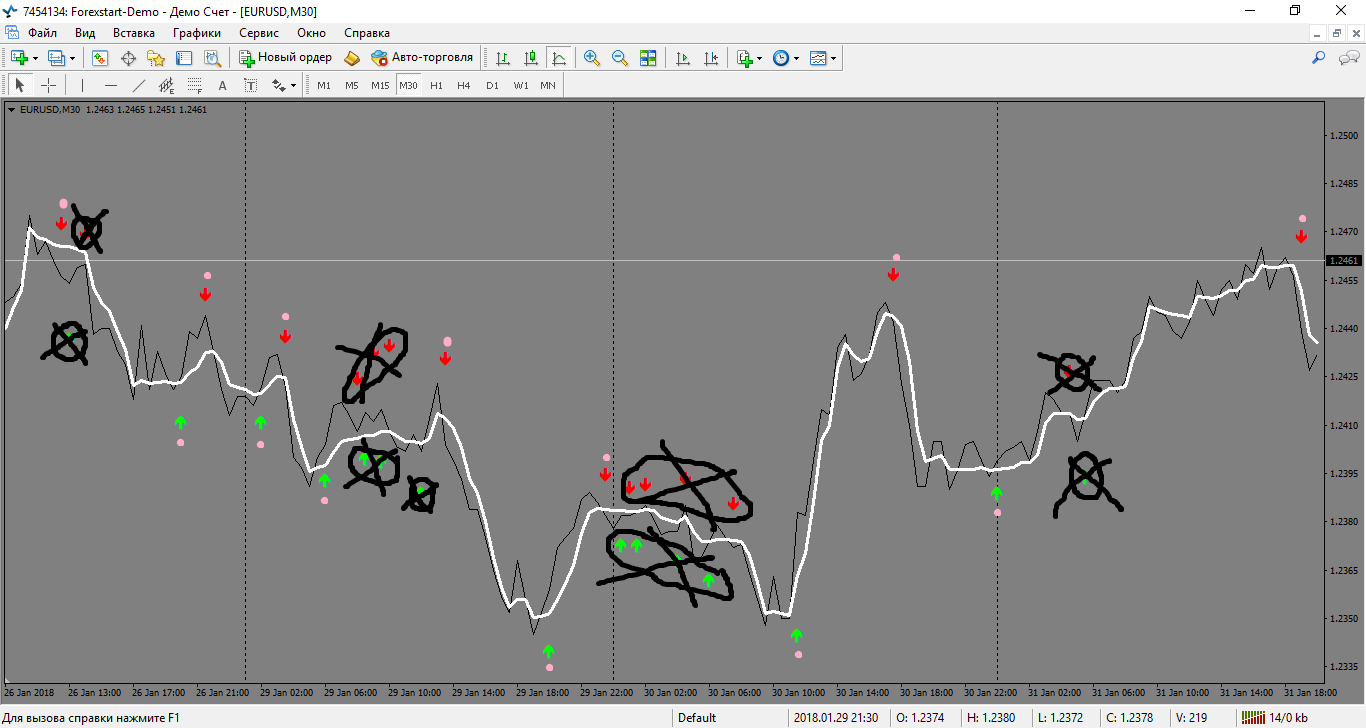Open the indicators list icon

tap(745, 58)
